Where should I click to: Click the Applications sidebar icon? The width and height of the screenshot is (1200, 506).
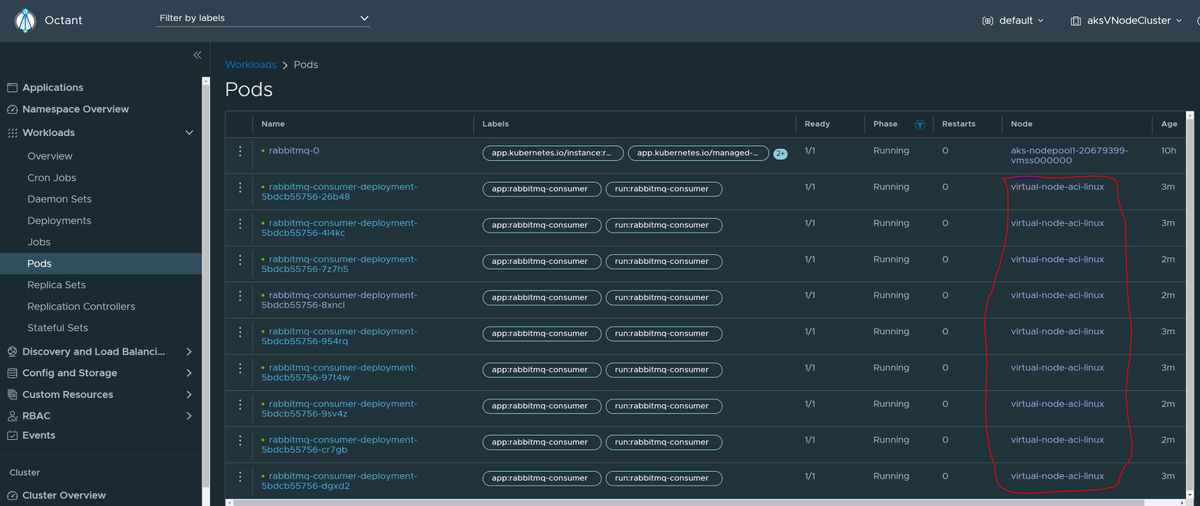(13, 88)
